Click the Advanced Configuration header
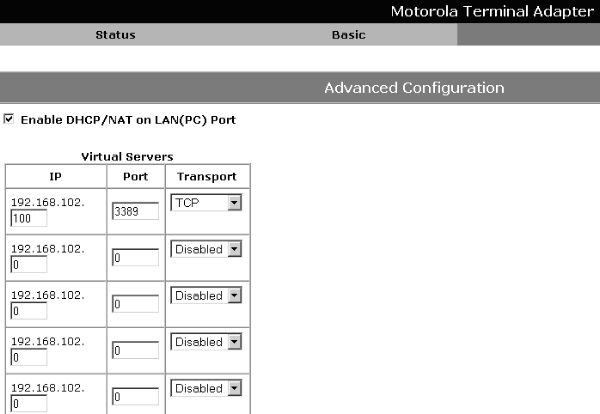The height and width of the screenshot is (414, 600). click(x=414, y=88)
